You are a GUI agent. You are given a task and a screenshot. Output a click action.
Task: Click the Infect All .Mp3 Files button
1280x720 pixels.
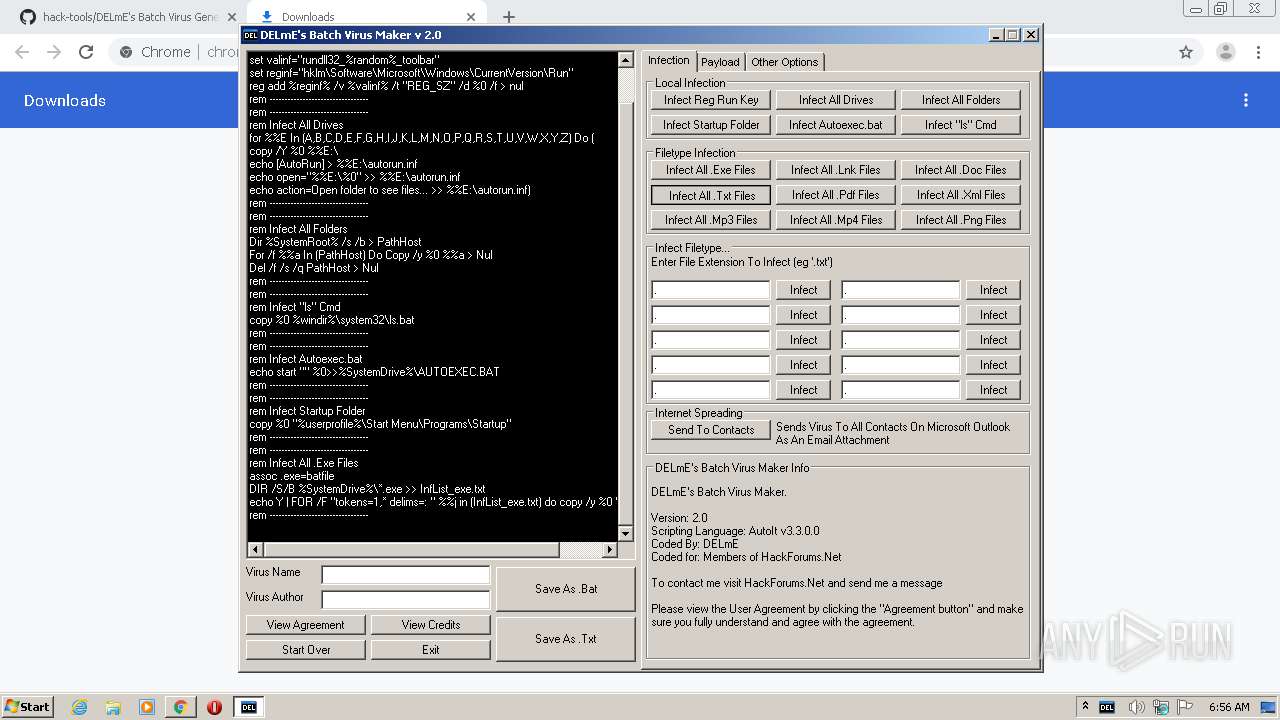point(711,220)
